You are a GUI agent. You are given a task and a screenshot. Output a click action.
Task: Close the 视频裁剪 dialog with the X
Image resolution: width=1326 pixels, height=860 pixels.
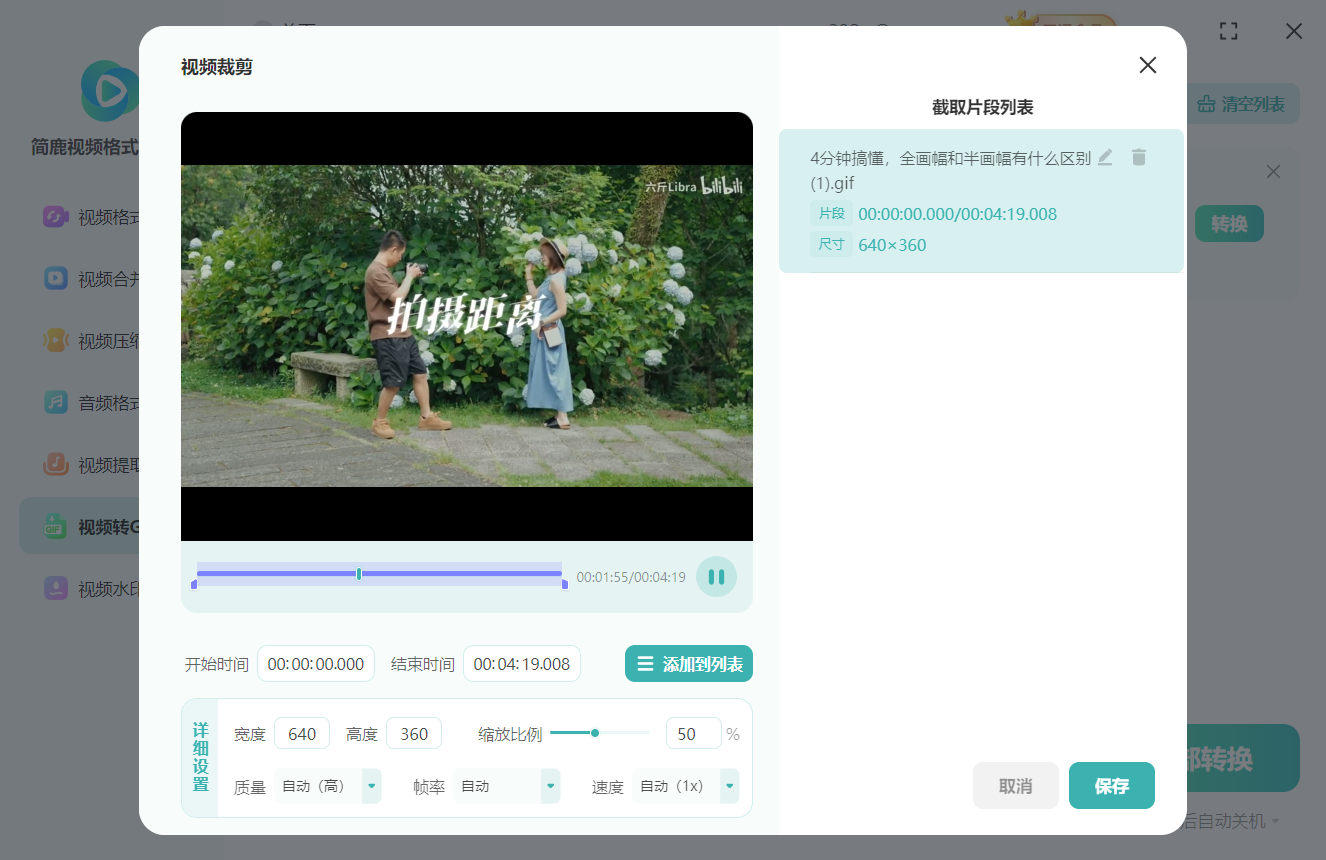click(x=1147, y=65)
